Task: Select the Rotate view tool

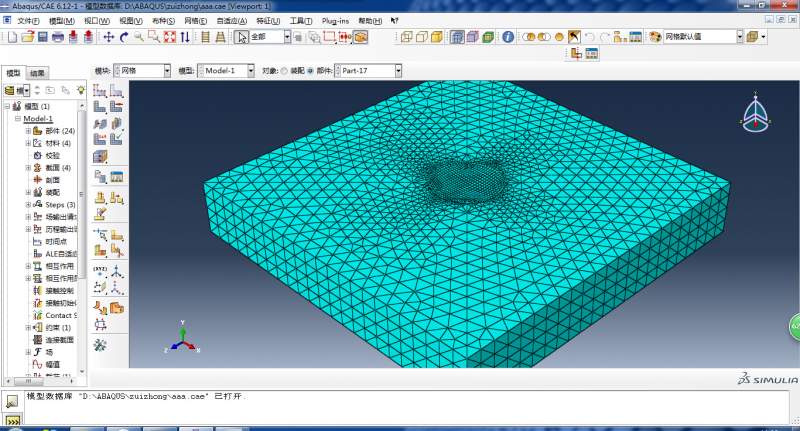Action: (124, 37)
